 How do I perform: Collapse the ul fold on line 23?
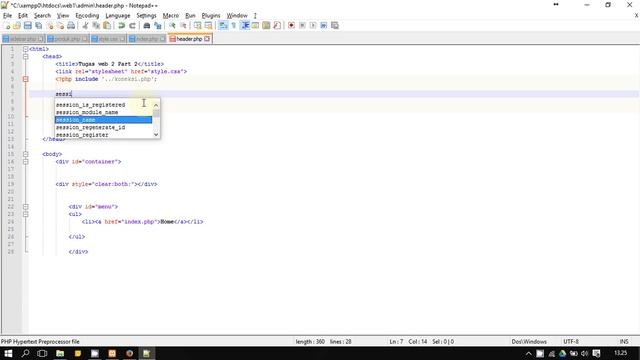click(25, 214)
